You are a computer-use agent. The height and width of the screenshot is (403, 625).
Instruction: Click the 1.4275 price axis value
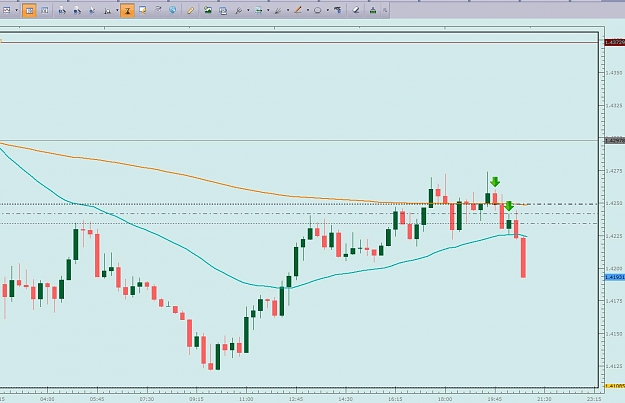point(614,171)
